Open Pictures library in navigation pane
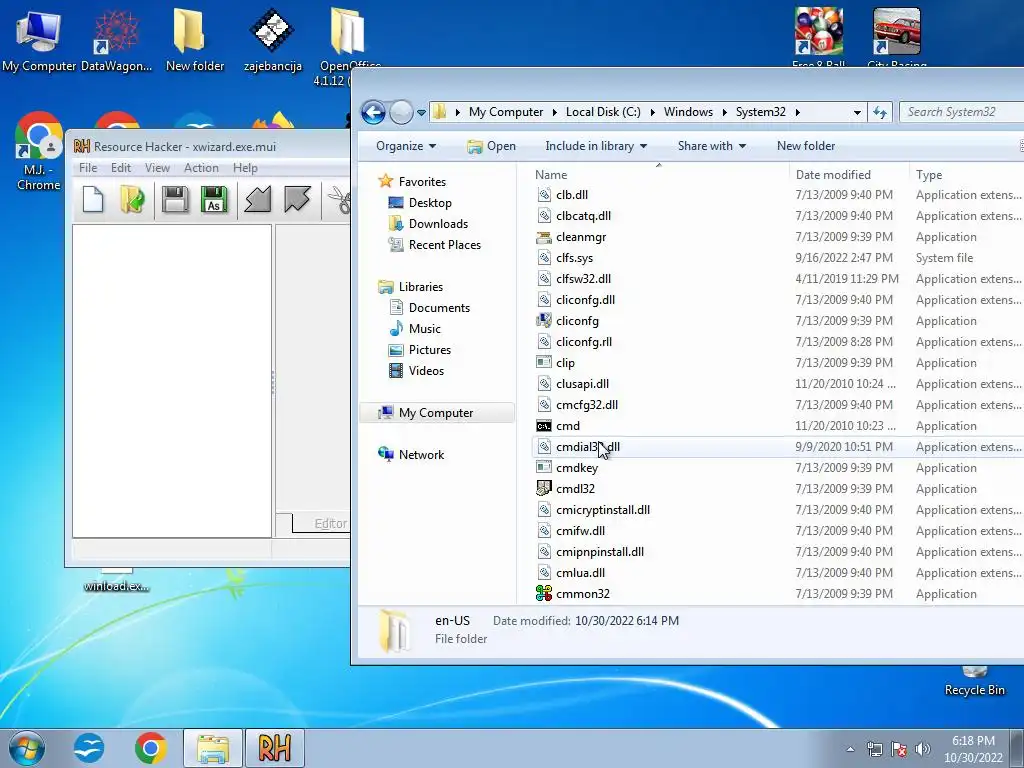The width and height of the screenshot is (1024, 768). tap(429, 349)
